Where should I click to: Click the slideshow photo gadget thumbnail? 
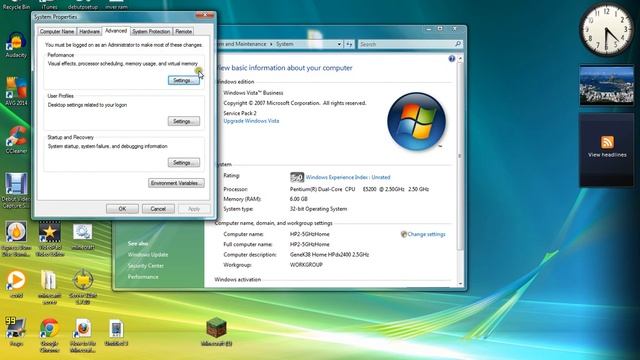607,85
